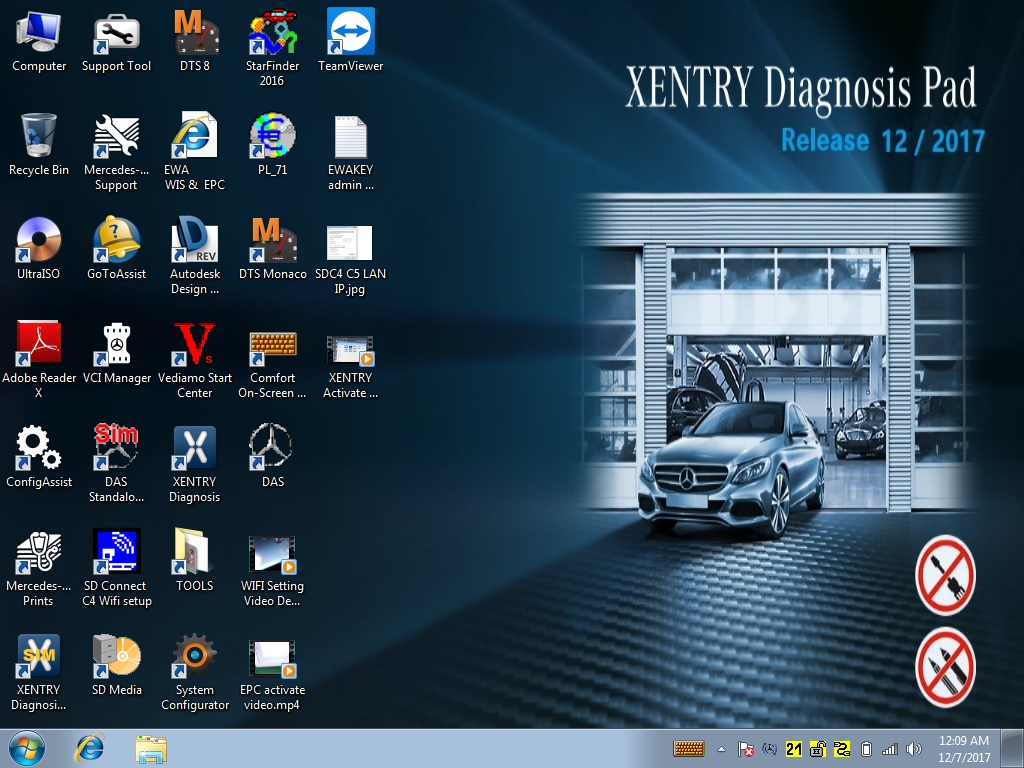Image resolution: width=1024 pixels, height=768 pixels.
Task: Open the volume speaker tray icon
Action: (x=914, y=749)
